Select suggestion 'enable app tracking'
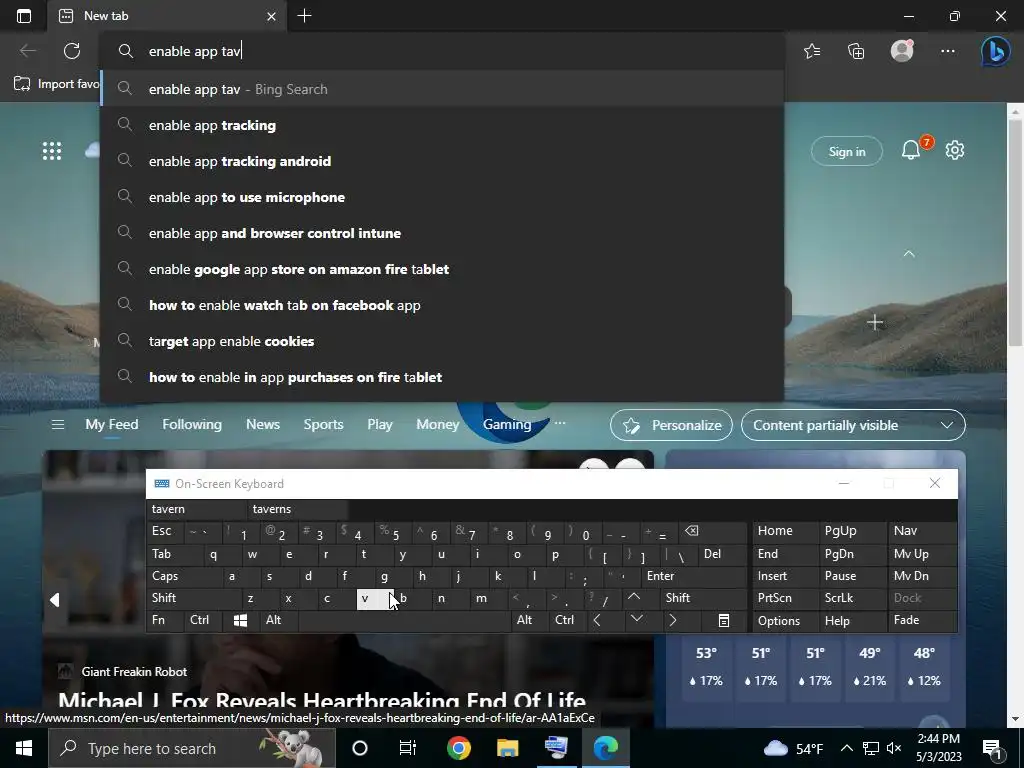1024x768 pixels. point(442,125)
